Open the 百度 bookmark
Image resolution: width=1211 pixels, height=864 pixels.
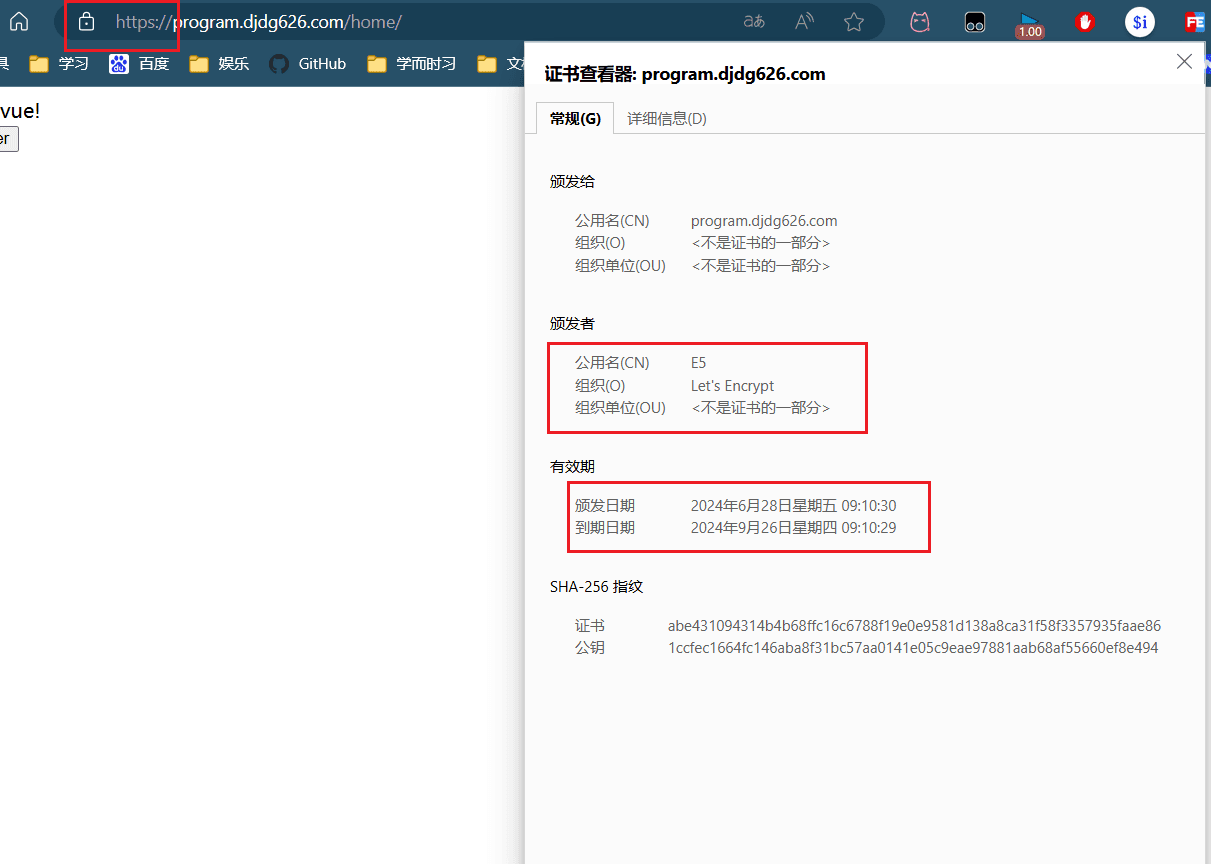[139, 64]
